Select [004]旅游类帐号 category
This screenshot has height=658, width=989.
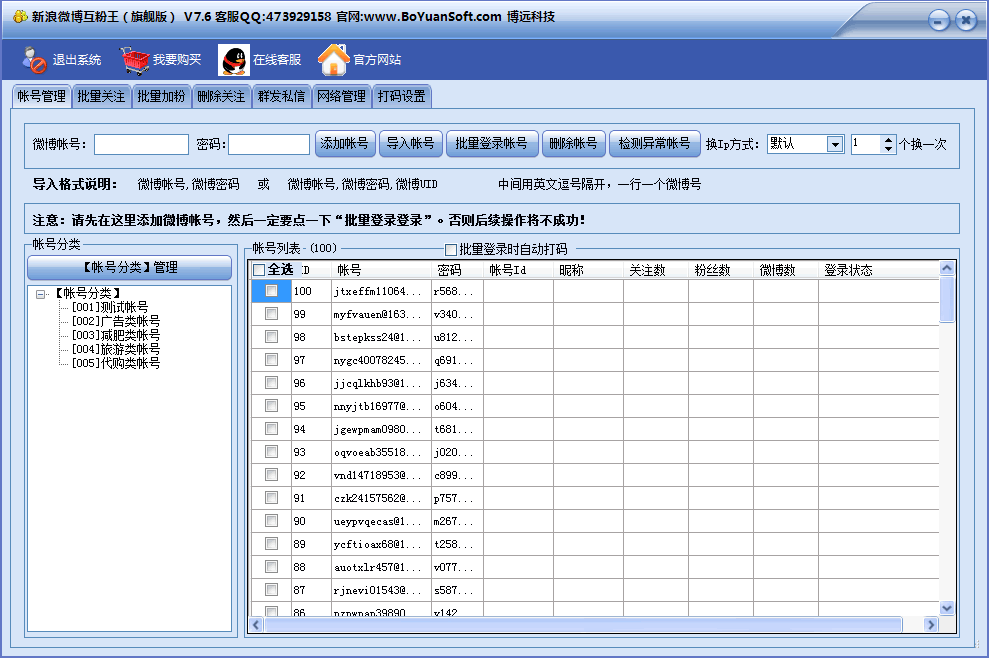pyautogui.click(x=116, y=349)
